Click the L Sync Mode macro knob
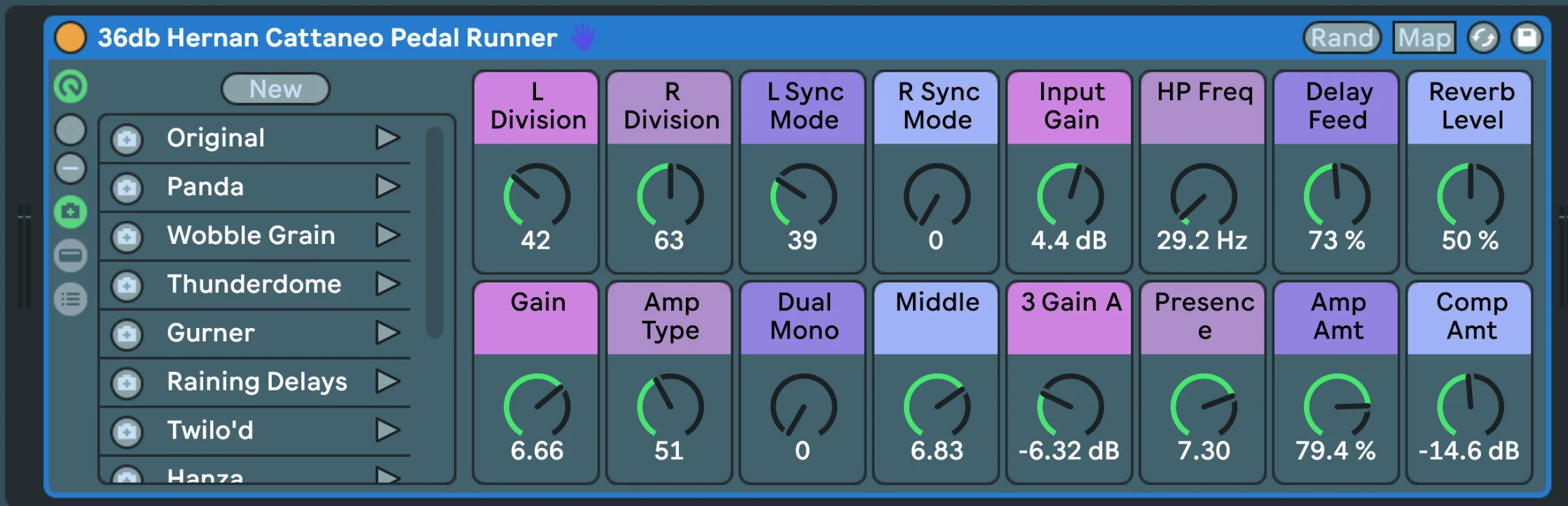The height and width of the screenshot is (506, 1568). [804, 196]
